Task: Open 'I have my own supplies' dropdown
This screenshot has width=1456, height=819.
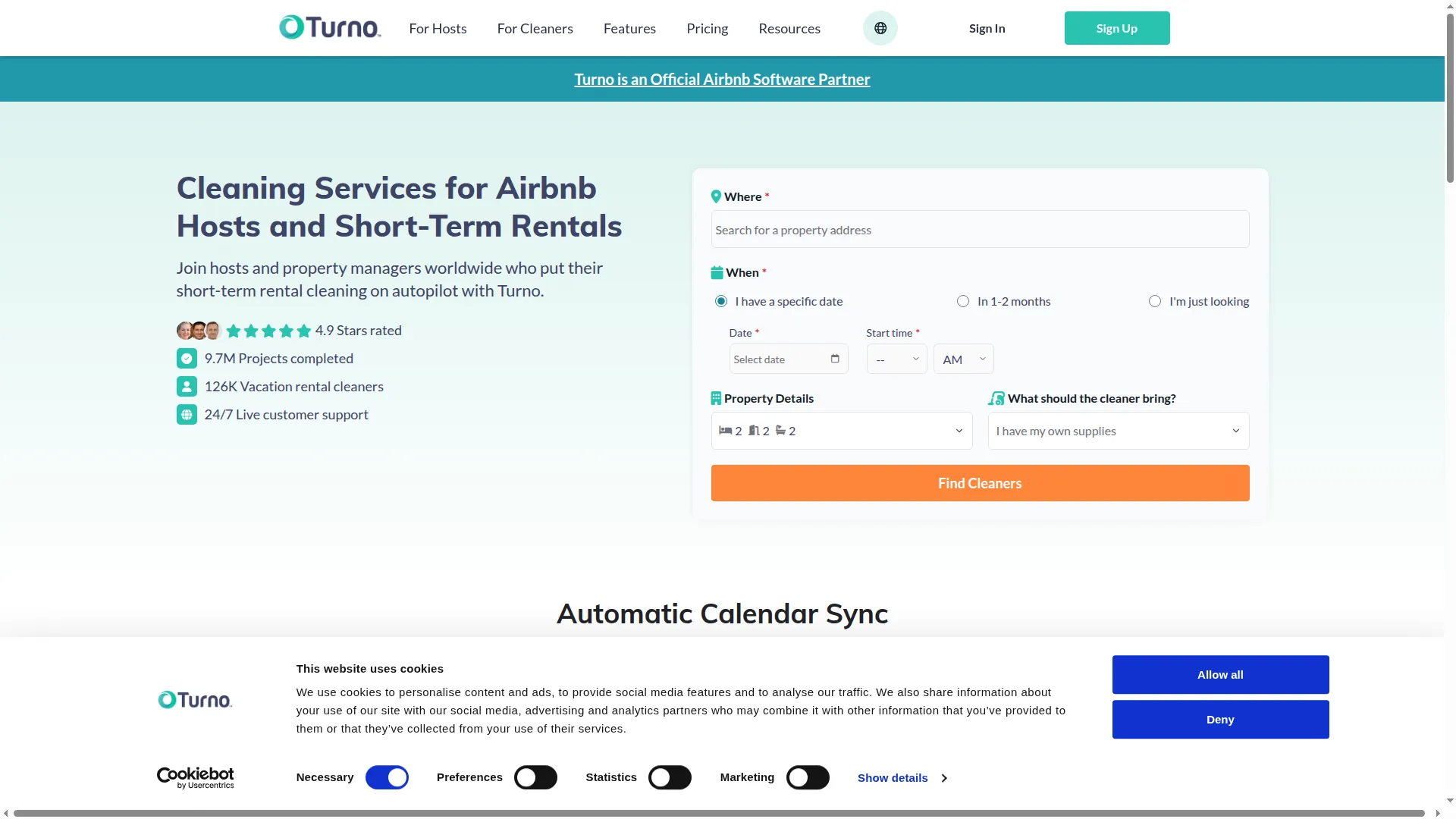Action: point(1119,431)
